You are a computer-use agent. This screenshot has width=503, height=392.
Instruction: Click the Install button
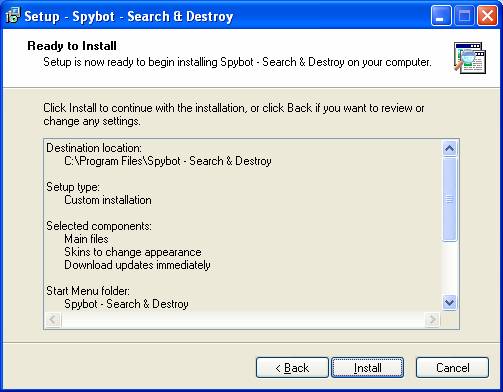point(367,368)
